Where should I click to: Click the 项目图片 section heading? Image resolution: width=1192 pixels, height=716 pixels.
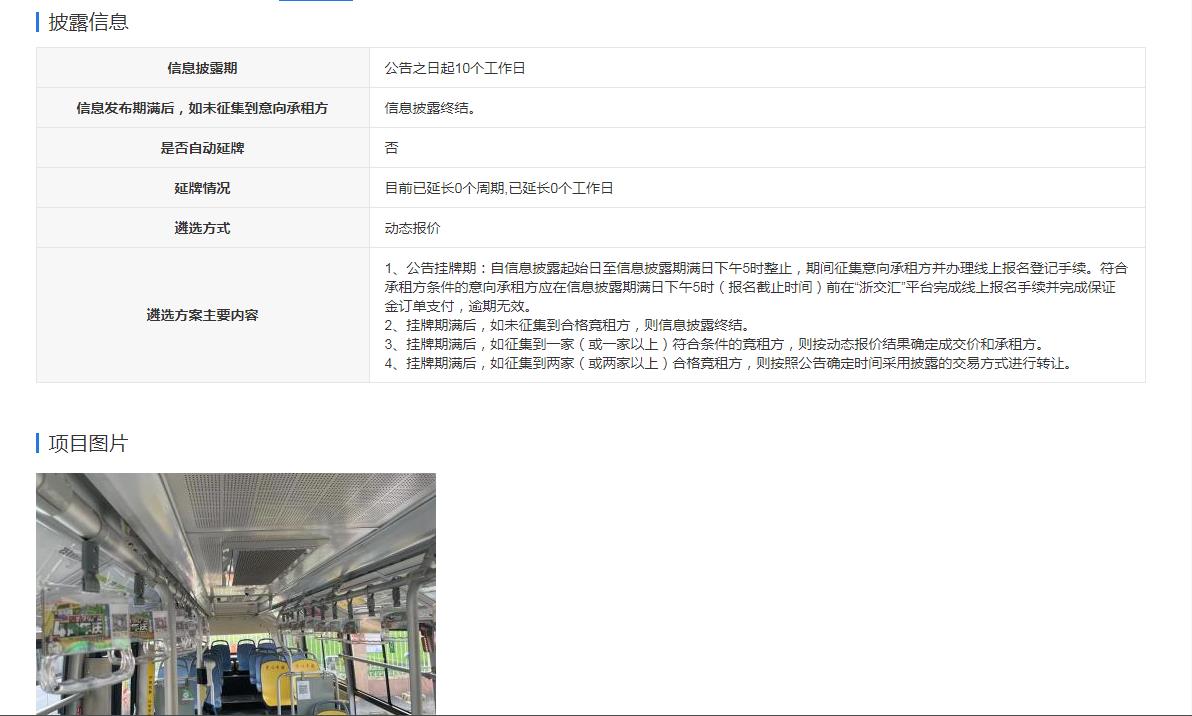coord(89,443)
